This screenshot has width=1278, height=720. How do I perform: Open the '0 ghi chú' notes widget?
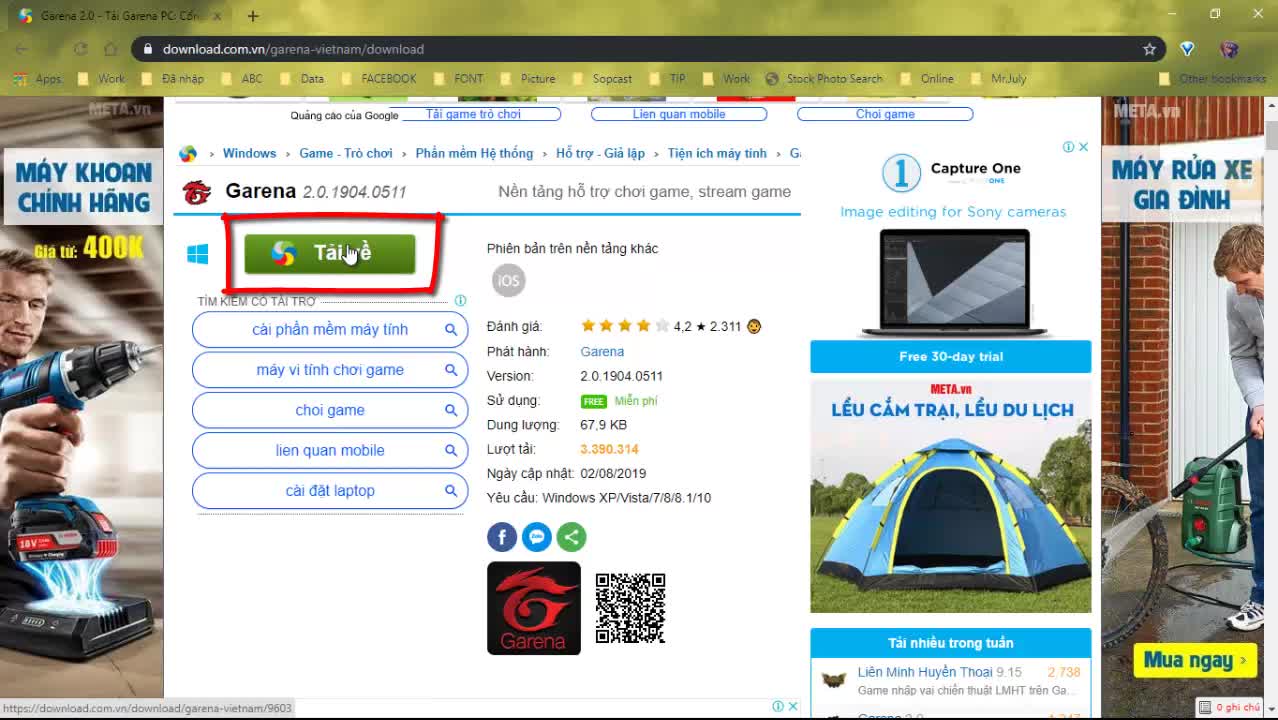(1229, 707)
